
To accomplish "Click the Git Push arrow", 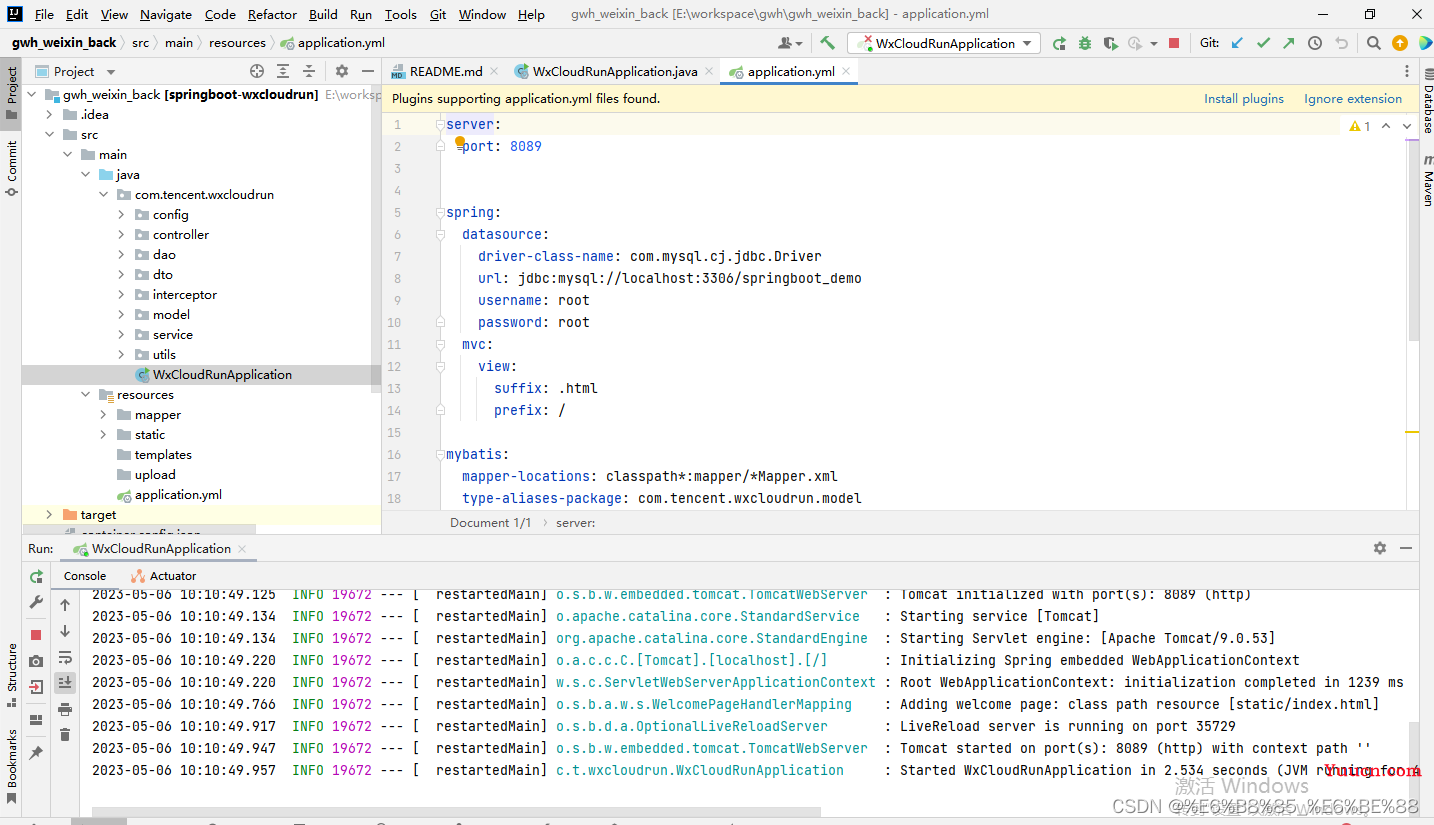I will pyautogui.click(x=1288, y=43).
